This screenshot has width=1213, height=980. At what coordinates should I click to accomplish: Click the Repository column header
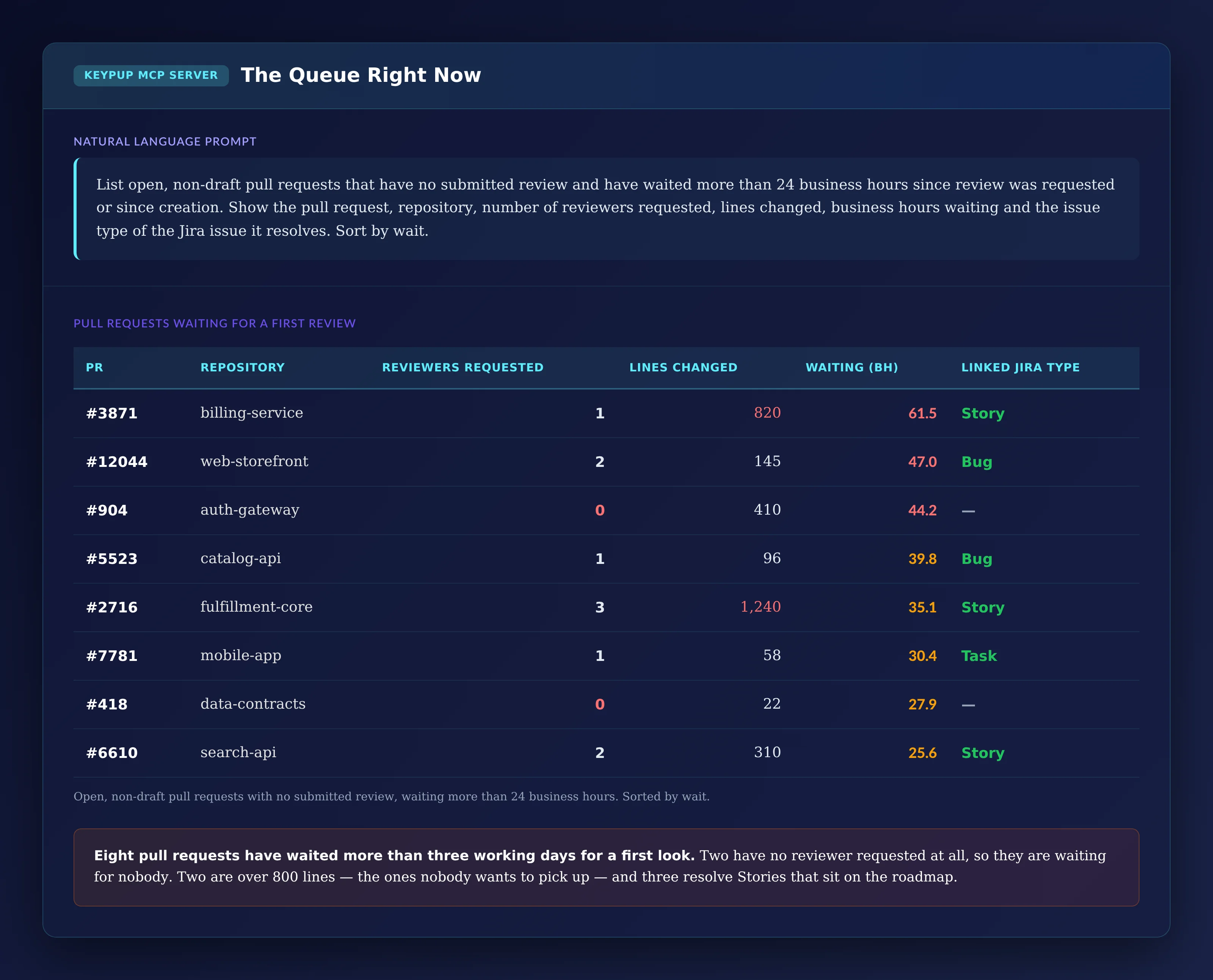coord(243,368)
